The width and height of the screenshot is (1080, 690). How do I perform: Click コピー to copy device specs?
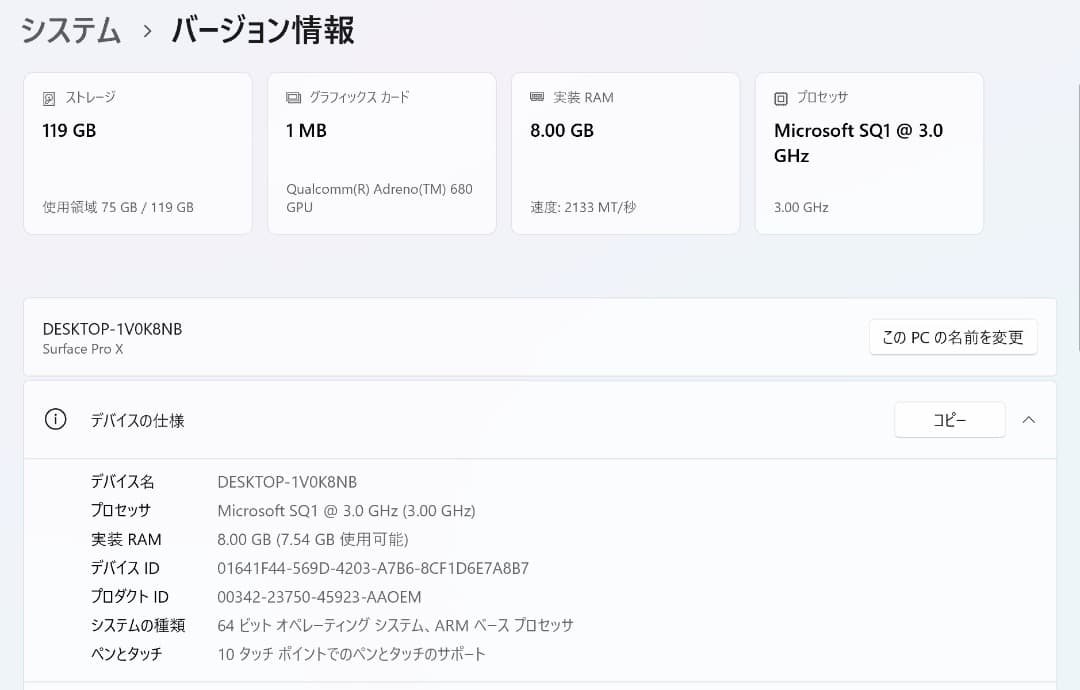click(x=949, y=419)
